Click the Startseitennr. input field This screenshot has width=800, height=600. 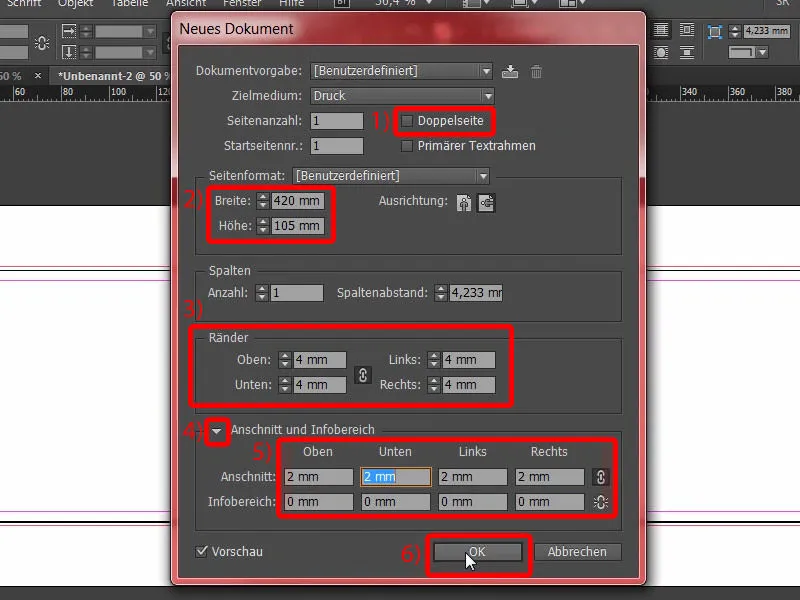tap(337, 146)
